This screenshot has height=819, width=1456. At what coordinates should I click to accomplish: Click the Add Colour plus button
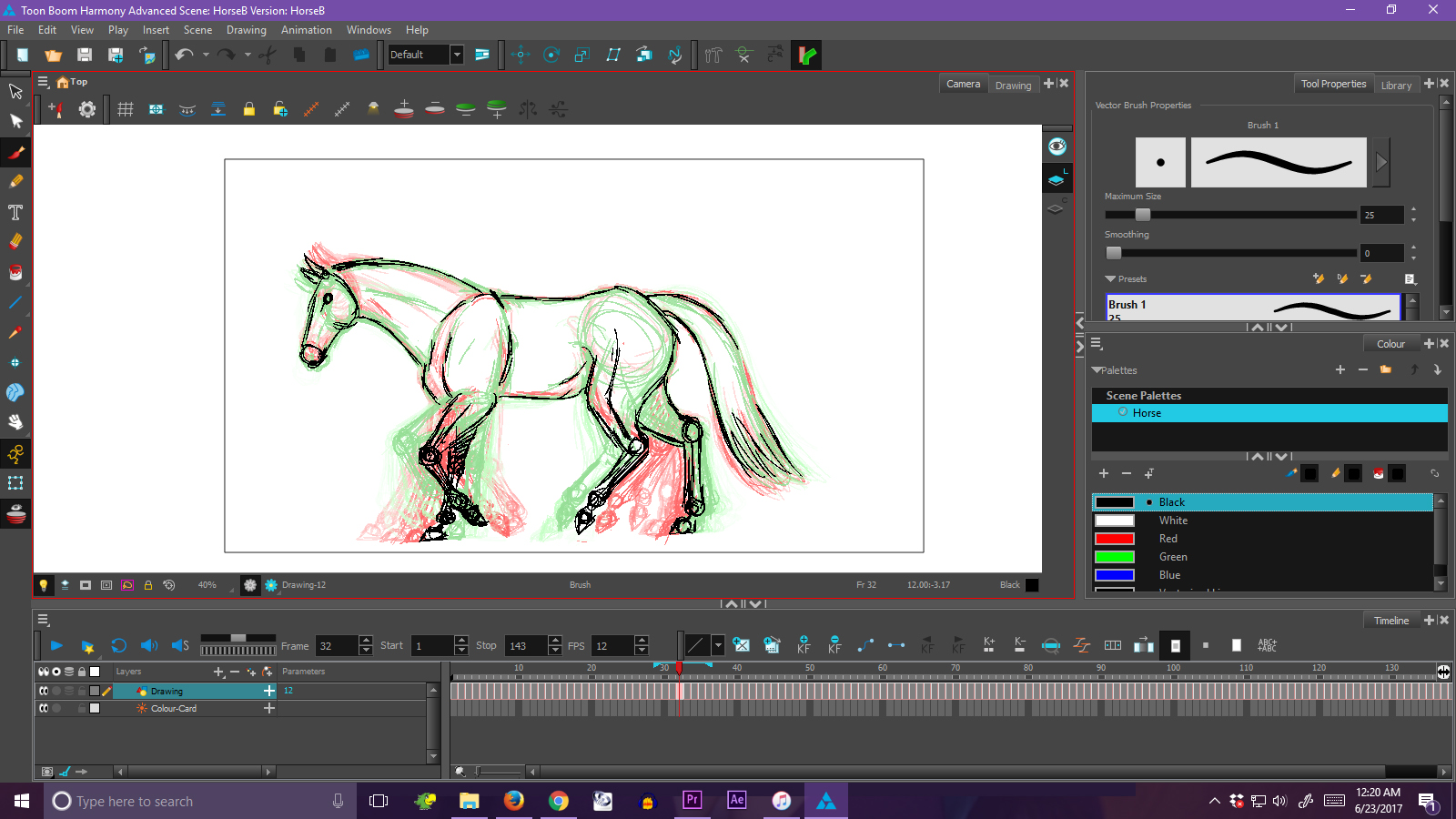pyautogui.click(x=1104, y=473)
